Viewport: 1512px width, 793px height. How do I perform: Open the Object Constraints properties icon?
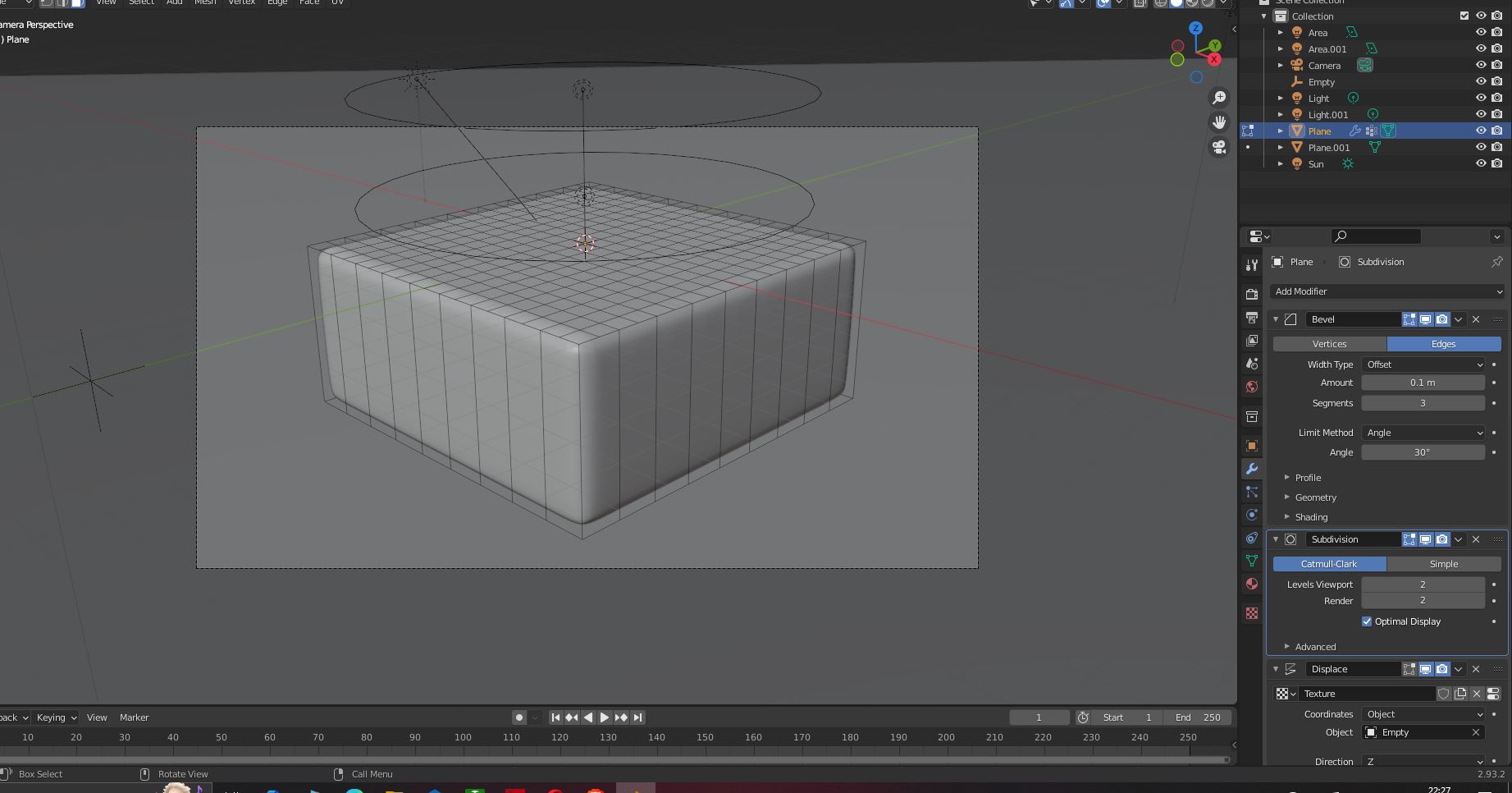[x=1251, y=538]
